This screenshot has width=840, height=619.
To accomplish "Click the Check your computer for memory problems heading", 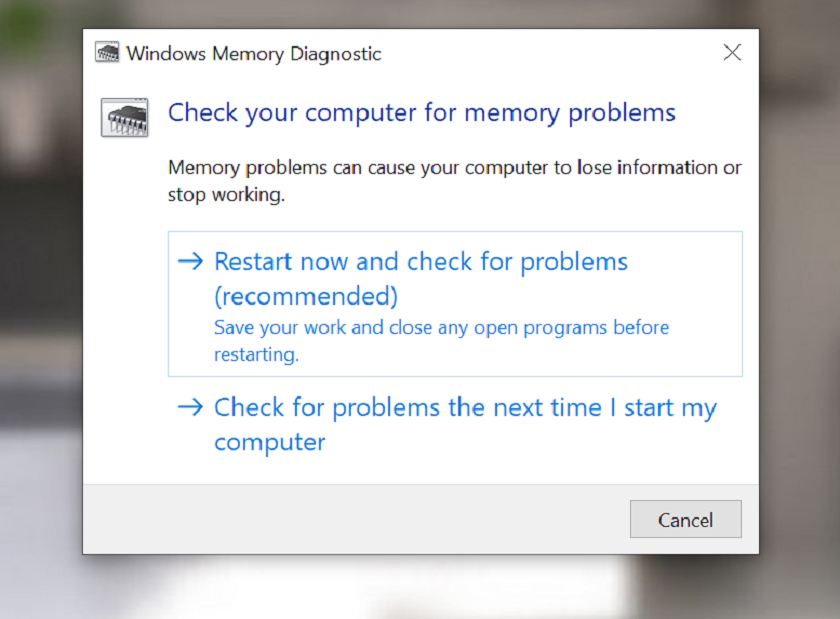I will point(421,112).
